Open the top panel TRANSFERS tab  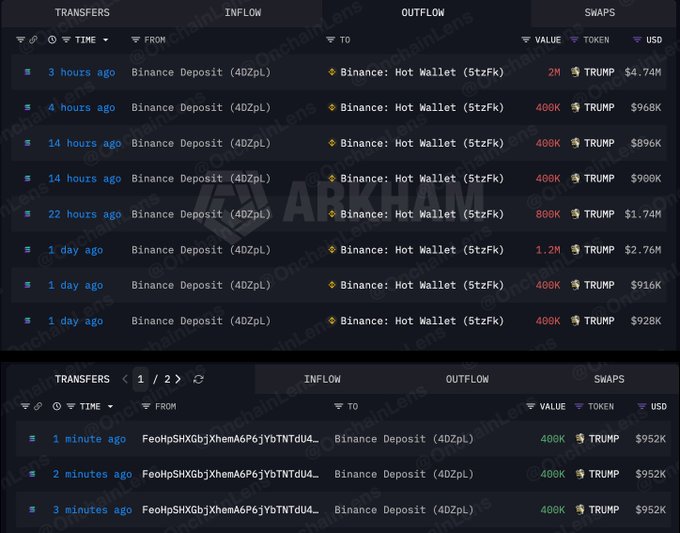[x=82, y=13]
